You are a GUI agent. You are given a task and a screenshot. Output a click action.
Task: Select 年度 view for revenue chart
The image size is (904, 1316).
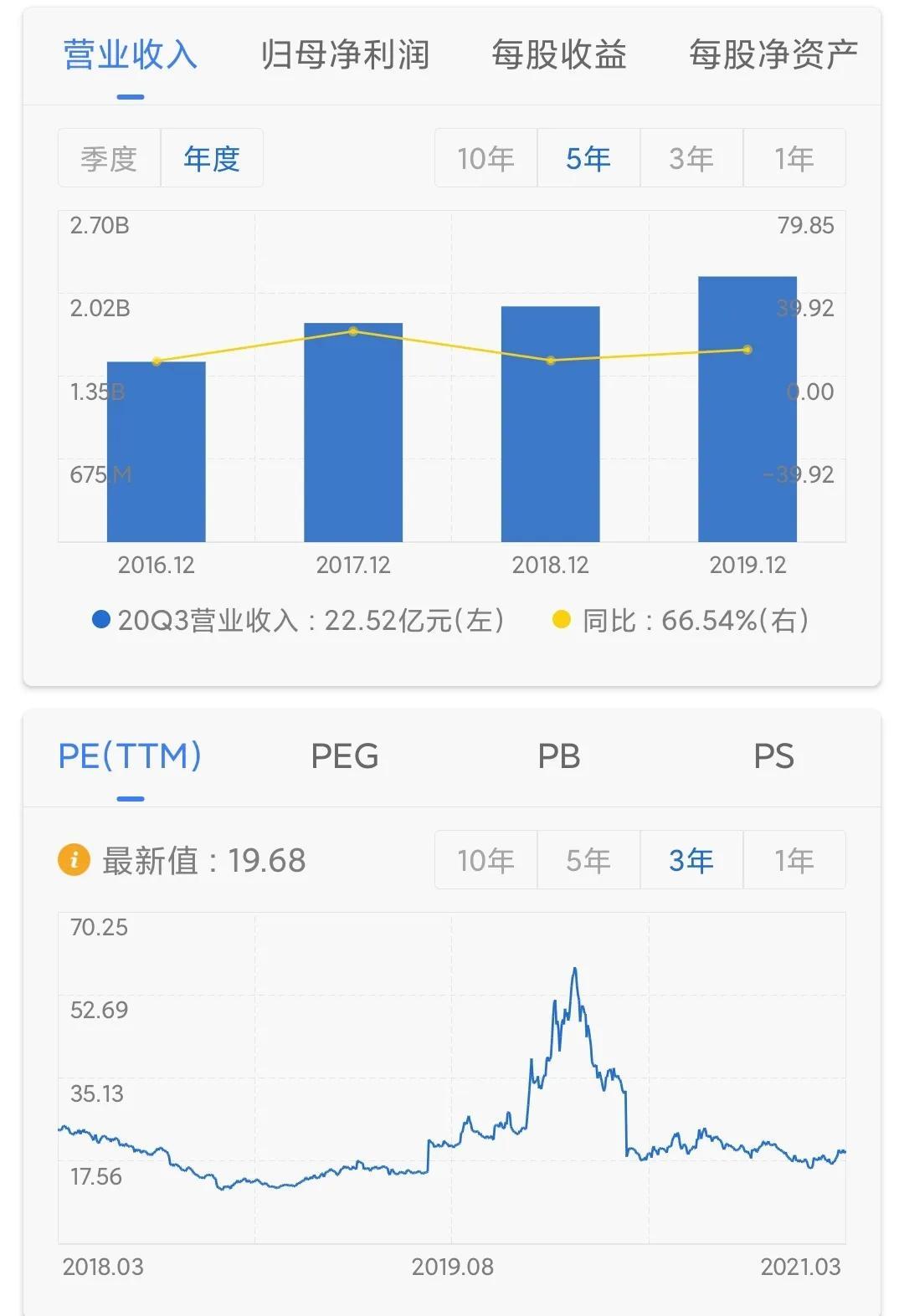(212, 158)
